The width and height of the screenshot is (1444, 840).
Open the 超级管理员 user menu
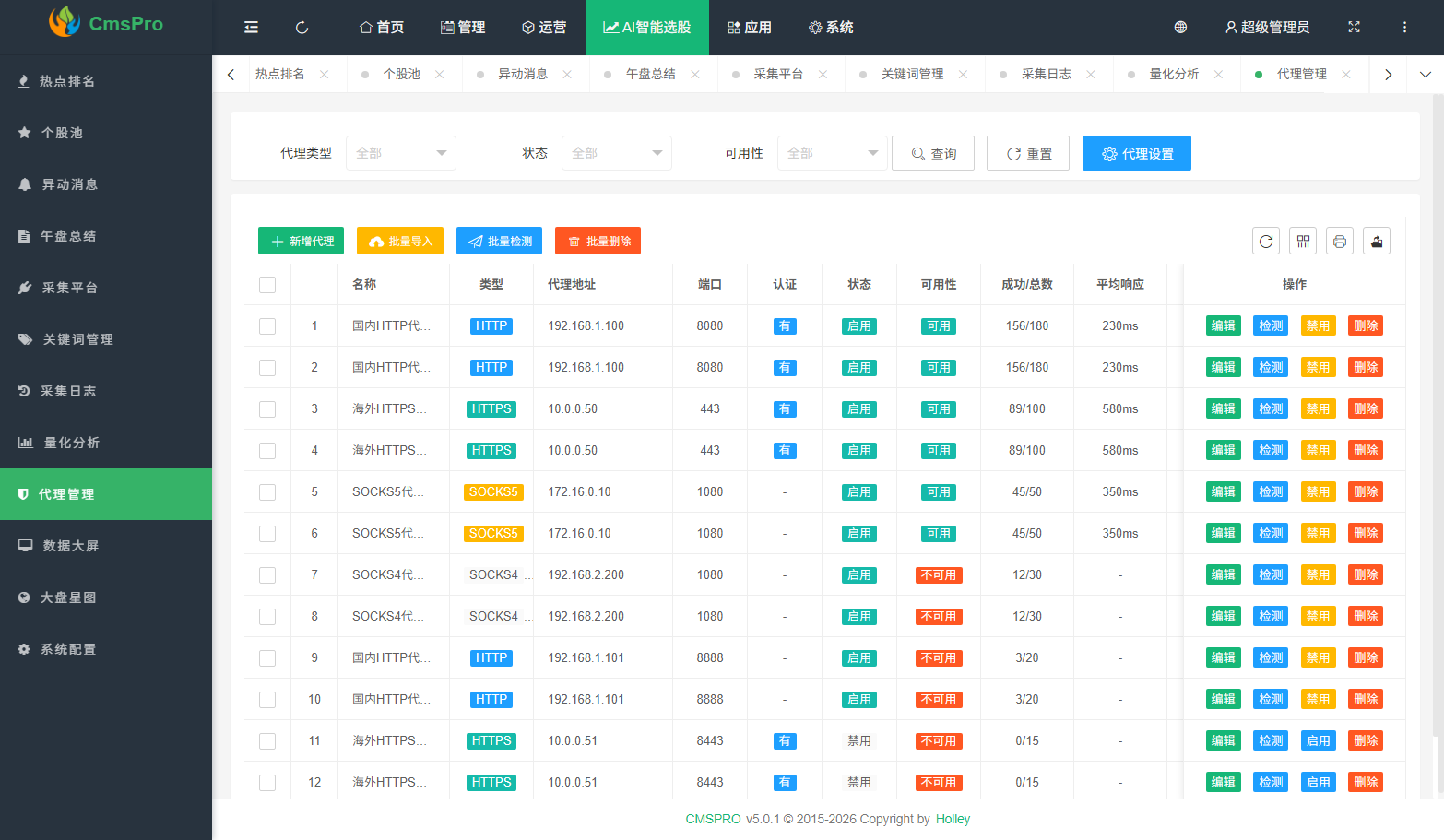pyautogui.click(x=1267, y=28)
